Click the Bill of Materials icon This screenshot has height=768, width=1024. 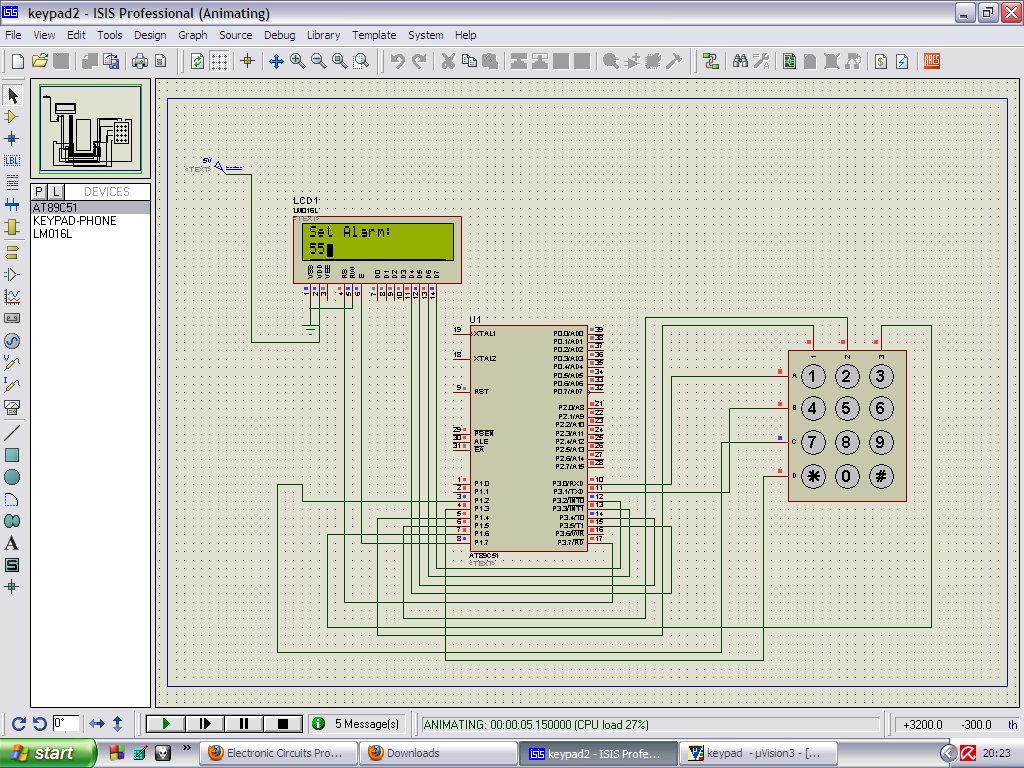pos(880,61)
